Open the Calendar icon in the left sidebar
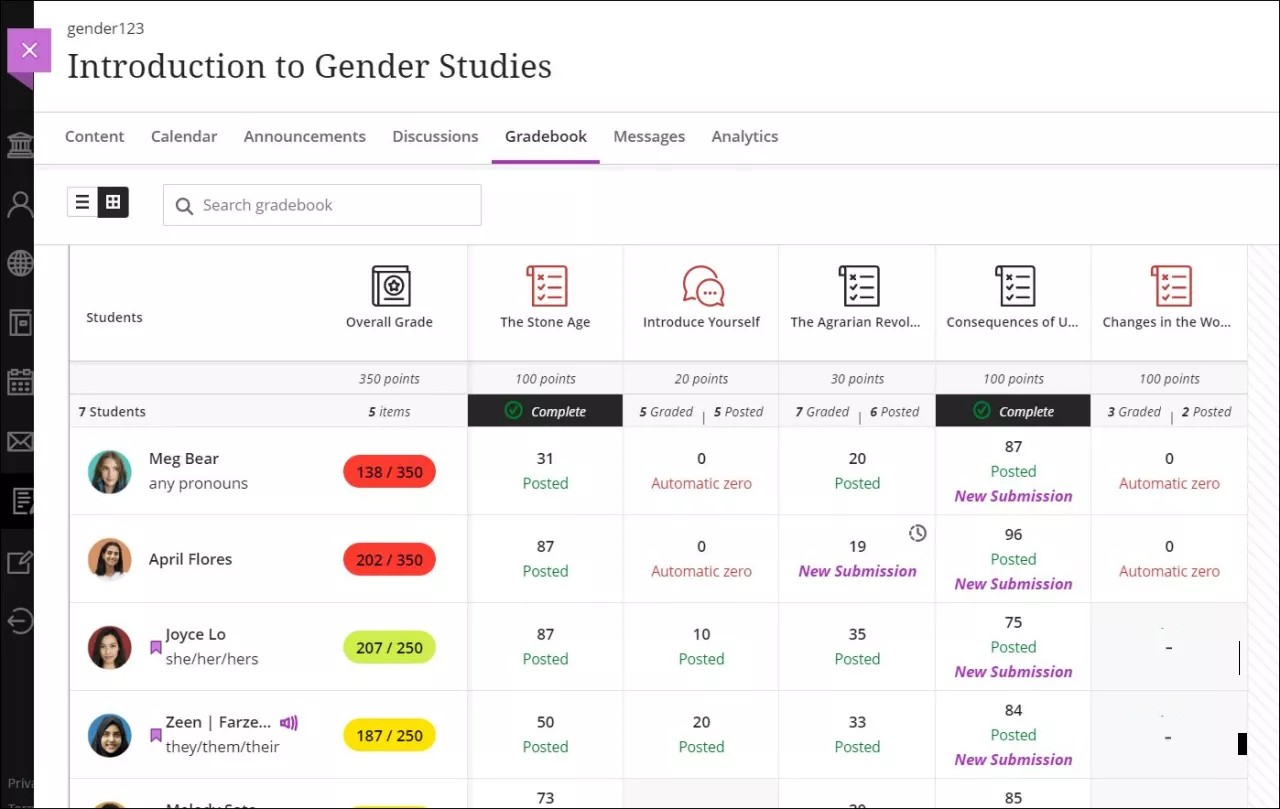The image size is (1280, 809). pyautogui.click(x=22, y=382)
